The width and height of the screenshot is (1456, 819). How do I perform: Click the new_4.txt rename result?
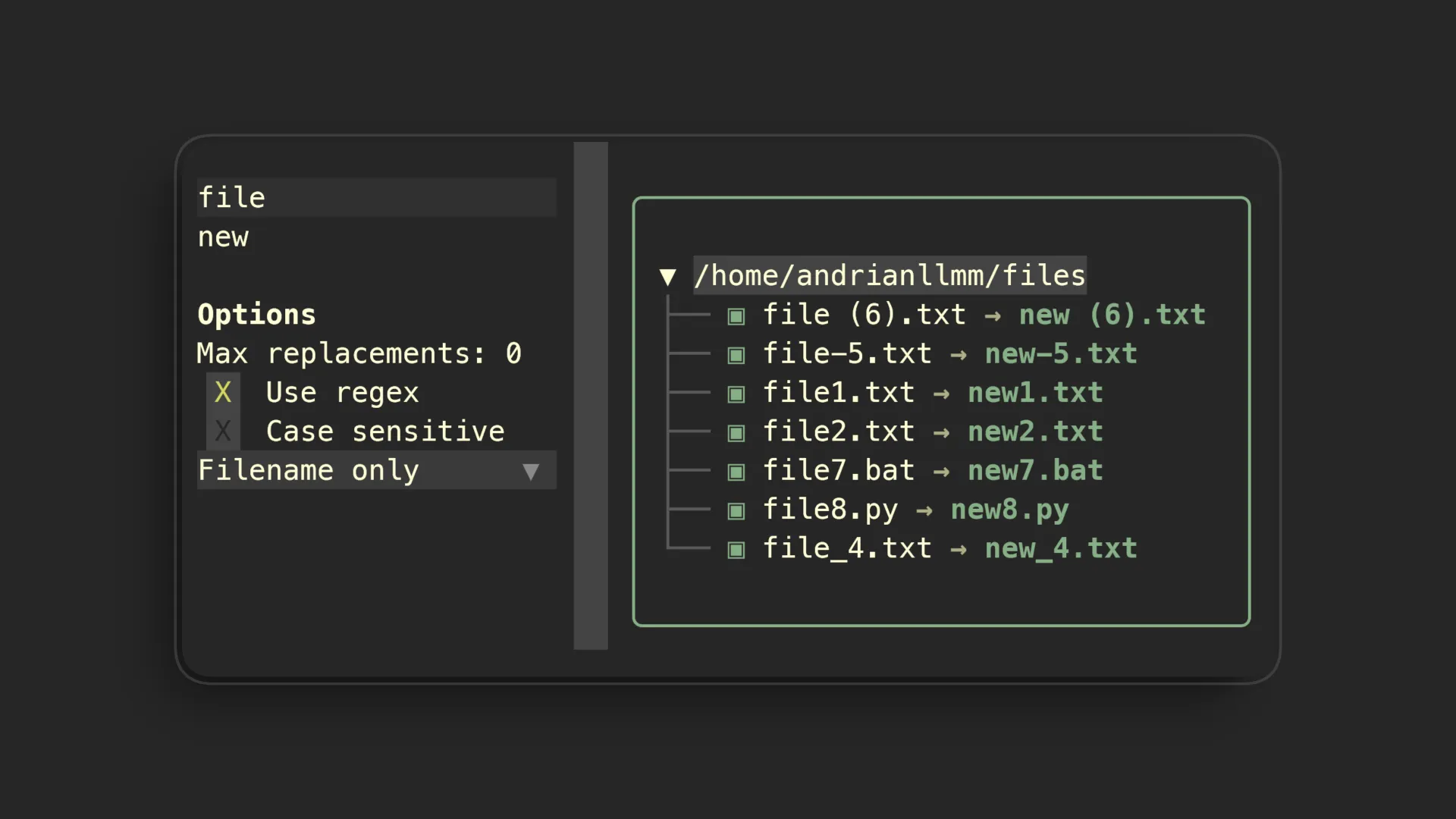tap(1060, 548)
